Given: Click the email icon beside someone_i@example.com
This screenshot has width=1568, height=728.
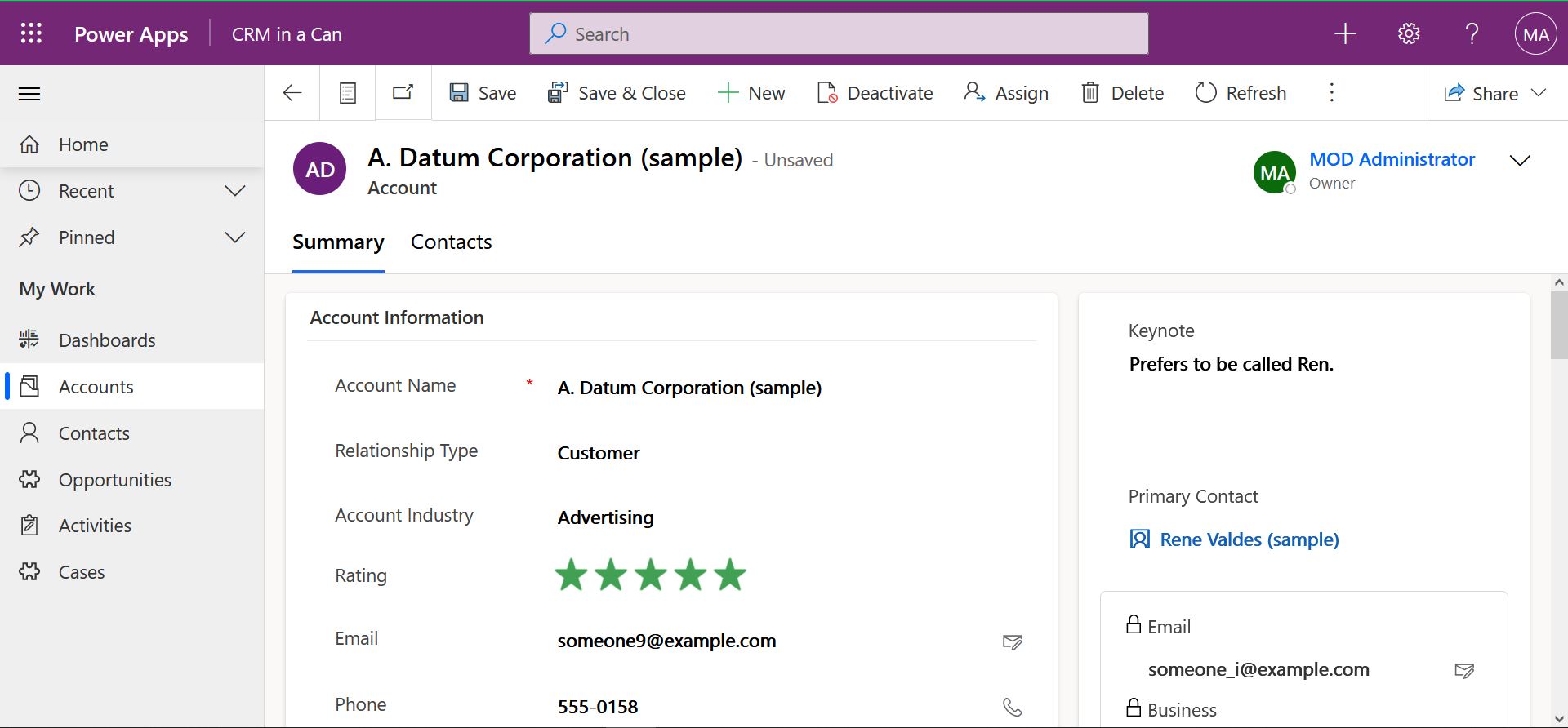Looking at the screenshot, I should pos(1465,671).
